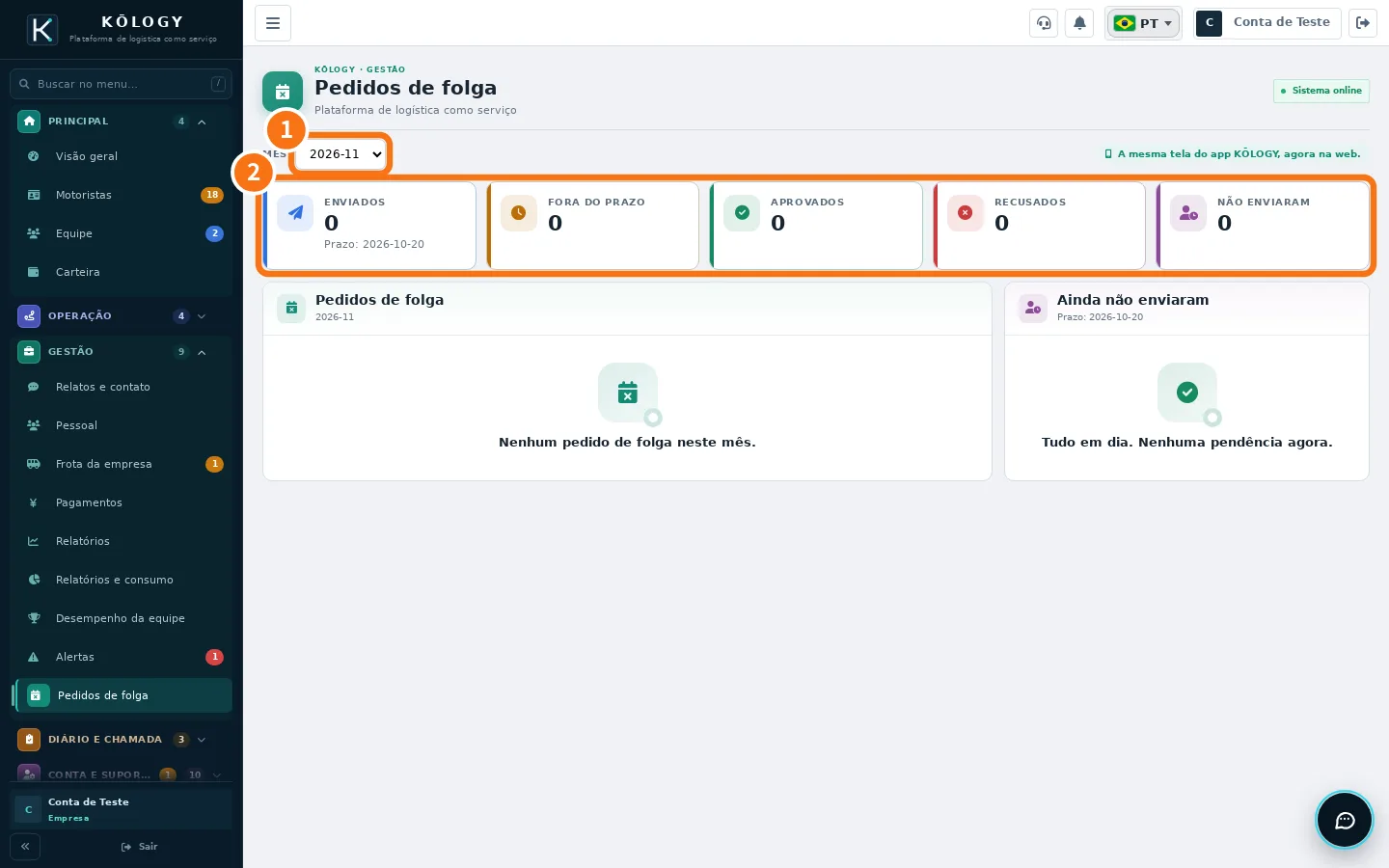This screenshot has height=868, width=1389.
Task: Click the NÃO ENVIARAM card
Action: 1263,226
